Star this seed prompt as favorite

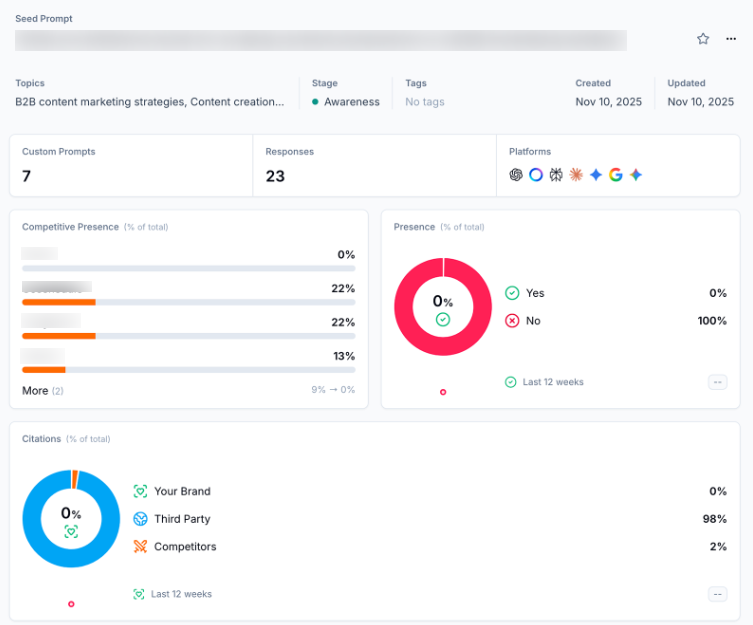703,39
